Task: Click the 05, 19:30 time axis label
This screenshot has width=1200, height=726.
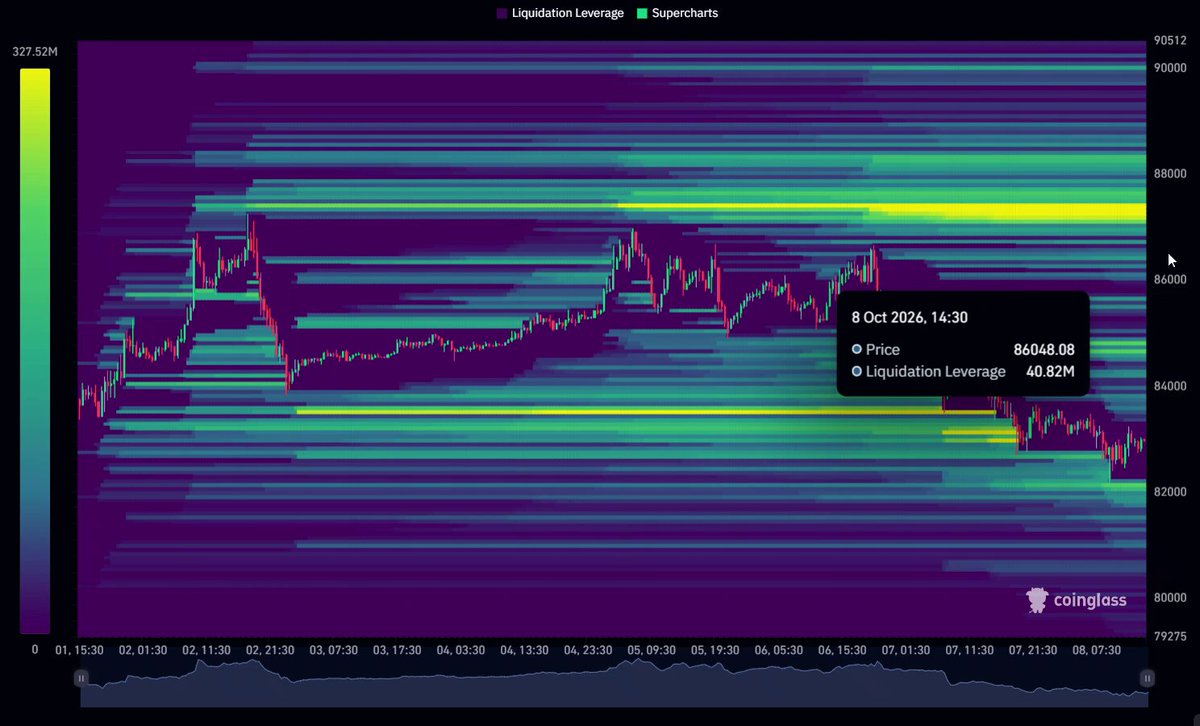Action: [x=715, y=650]
